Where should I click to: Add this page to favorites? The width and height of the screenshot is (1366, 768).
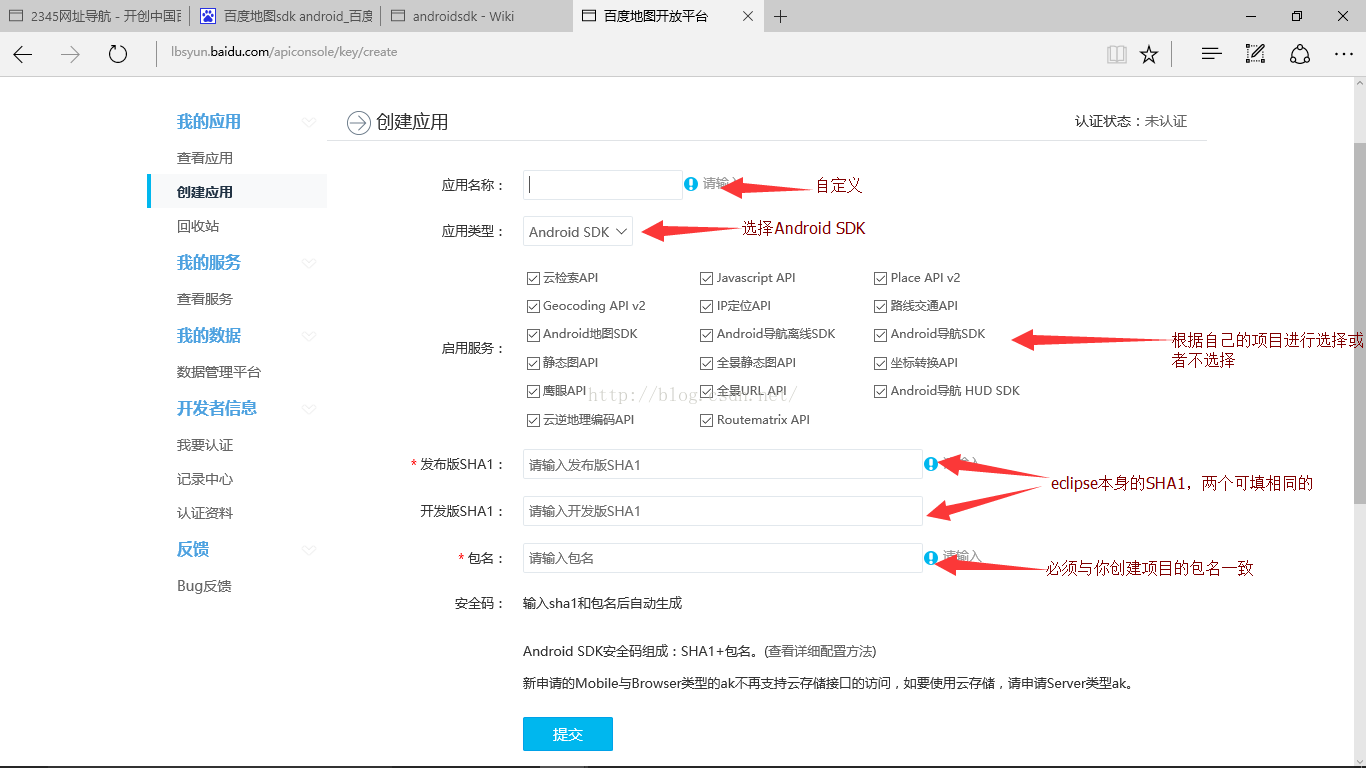1148,54
